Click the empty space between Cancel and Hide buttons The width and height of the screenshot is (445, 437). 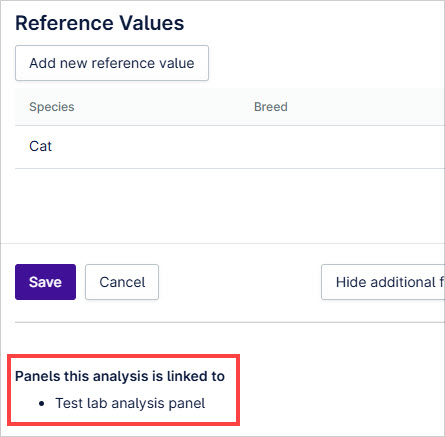(x=240, y=282)
